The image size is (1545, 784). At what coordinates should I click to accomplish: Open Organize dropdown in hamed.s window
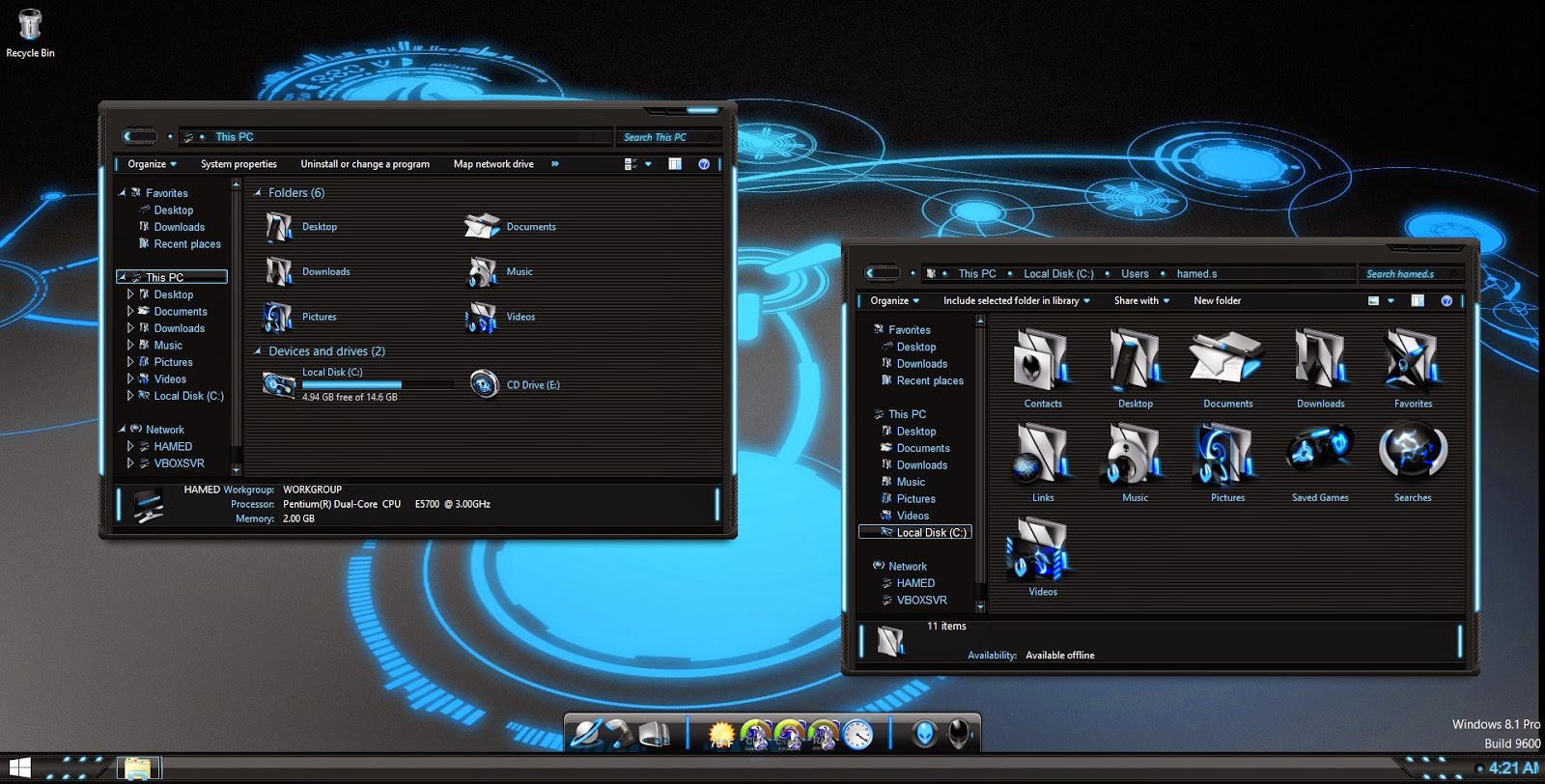894,301
